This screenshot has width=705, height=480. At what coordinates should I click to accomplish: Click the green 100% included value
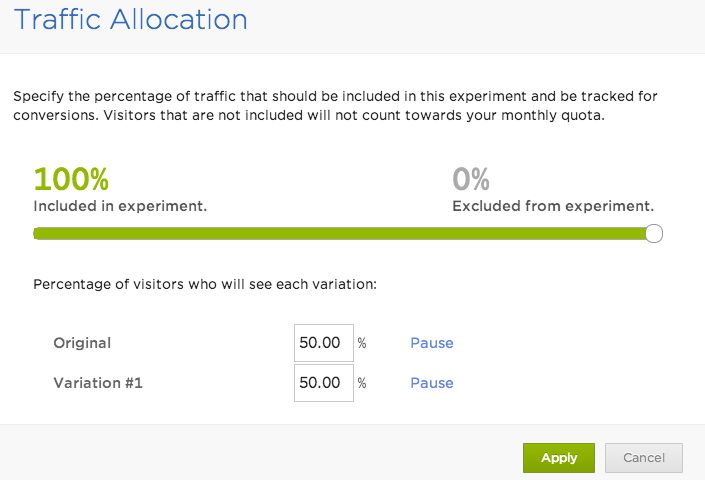[x=71, y=180]
